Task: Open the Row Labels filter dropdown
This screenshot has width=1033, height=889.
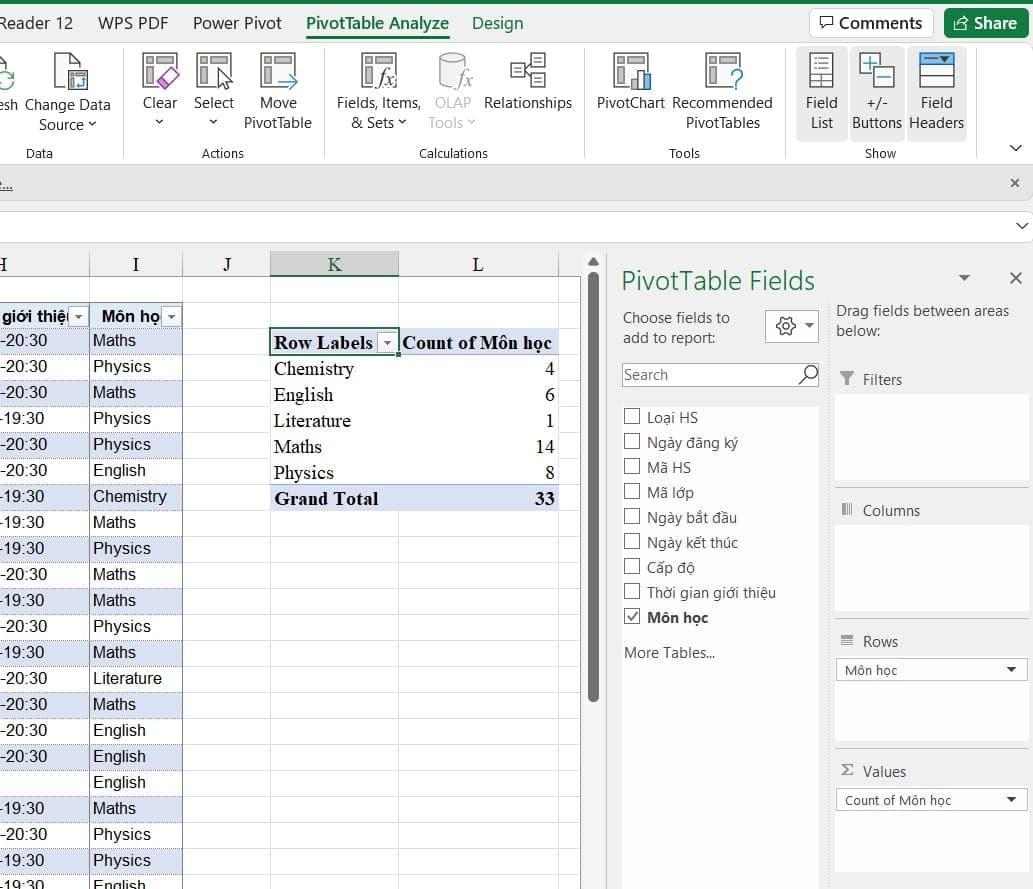Action: 387,343
